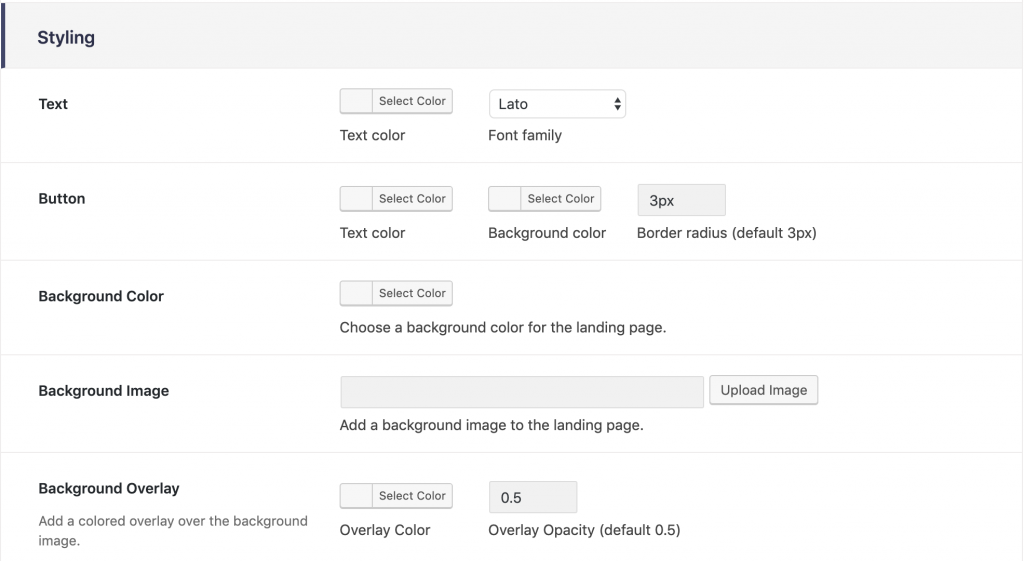Click the Text row color swatch

pos(356,101)
